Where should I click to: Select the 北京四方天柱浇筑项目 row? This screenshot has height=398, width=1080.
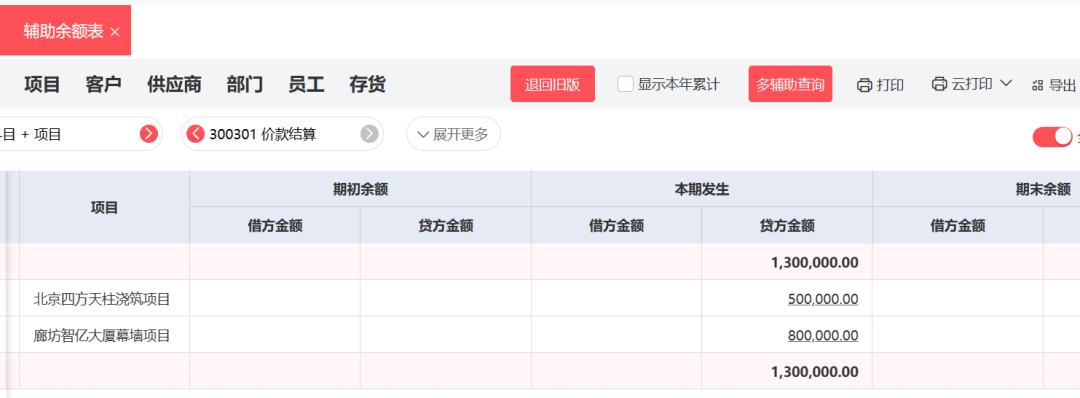click(x=540, y=298)
